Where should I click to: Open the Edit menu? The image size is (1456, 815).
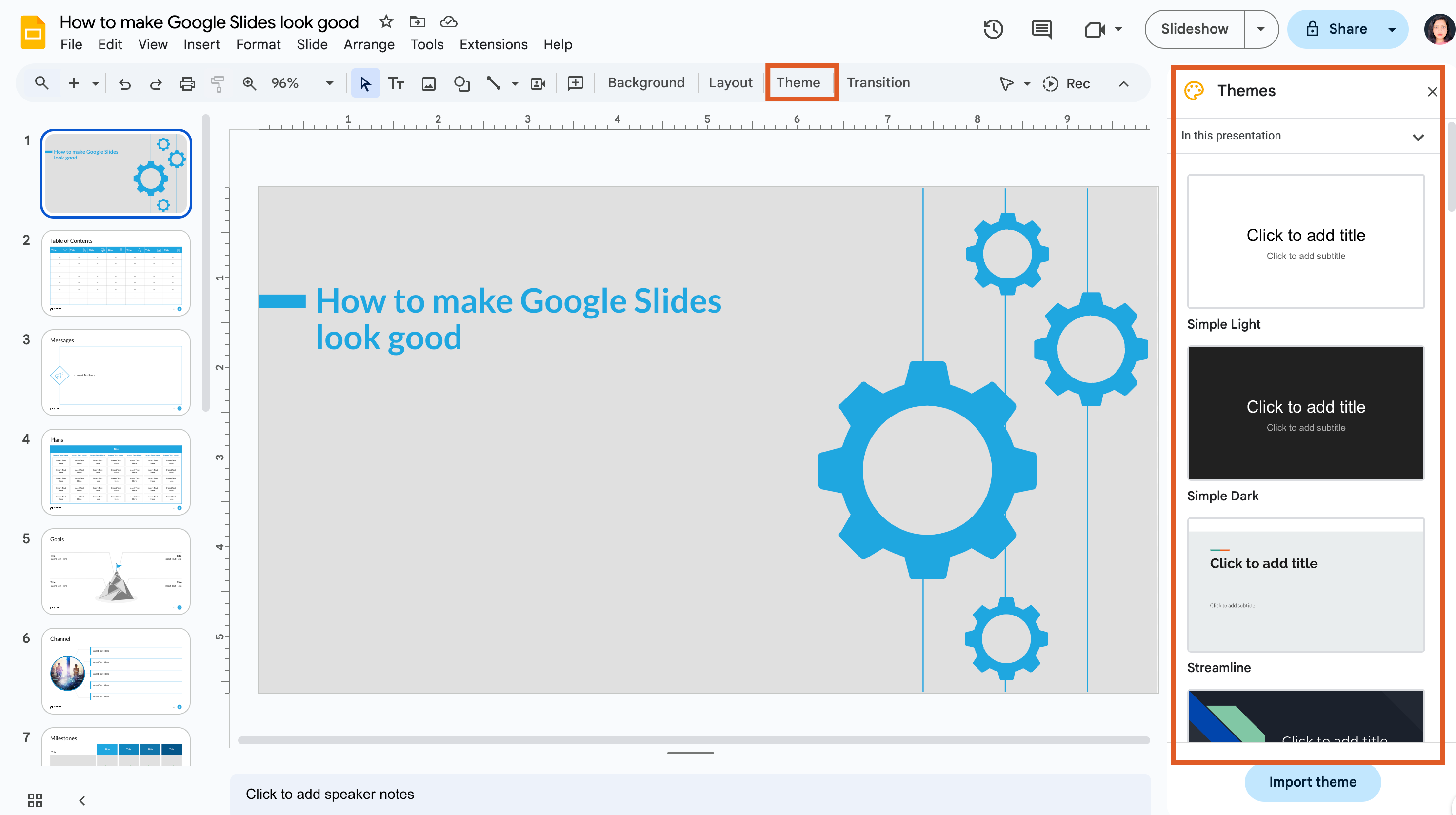pos(110,44)
